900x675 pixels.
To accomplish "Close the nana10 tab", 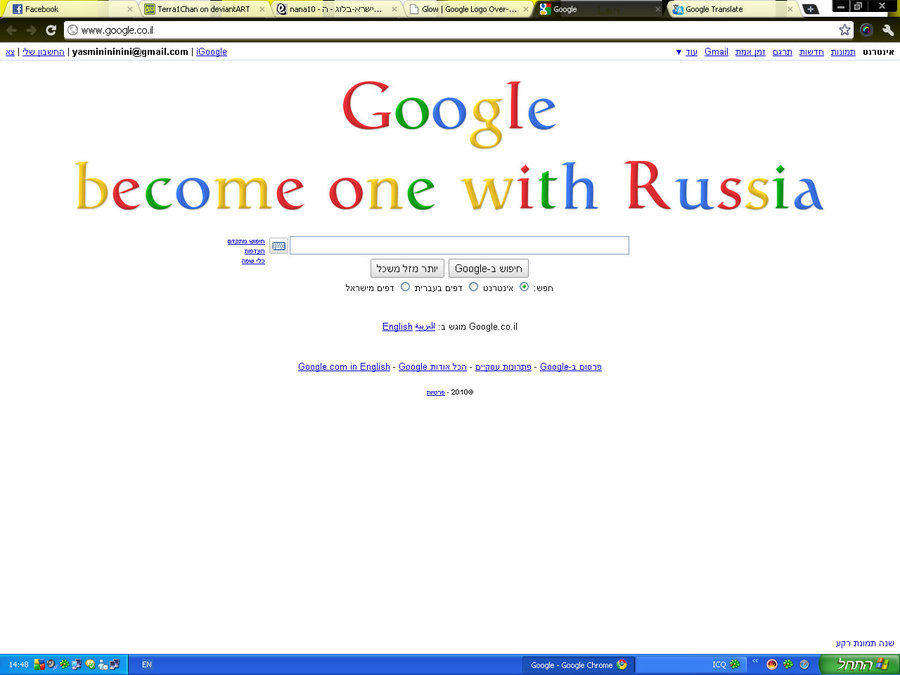I will coord(394,9).
